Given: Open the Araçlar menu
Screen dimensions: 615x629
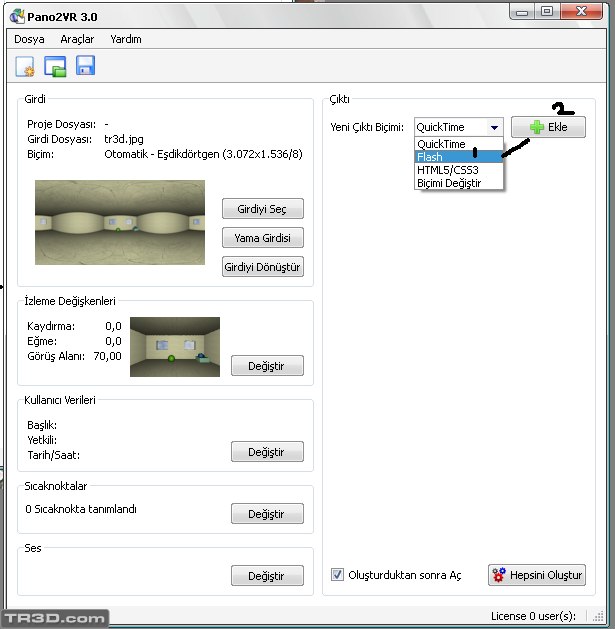Looking at the screenshot, I should tap(77, 39).
